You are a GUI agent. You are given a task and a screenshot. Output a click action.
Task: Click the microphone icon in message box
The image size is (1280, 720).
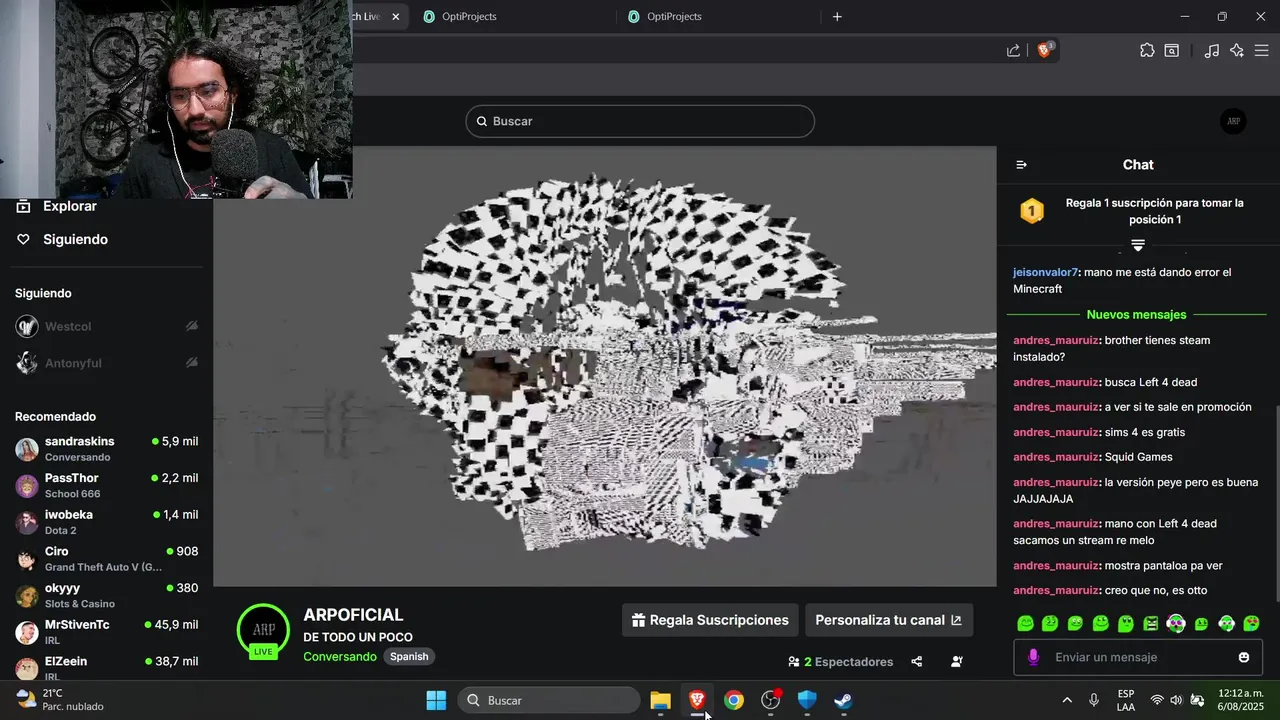1033,657
